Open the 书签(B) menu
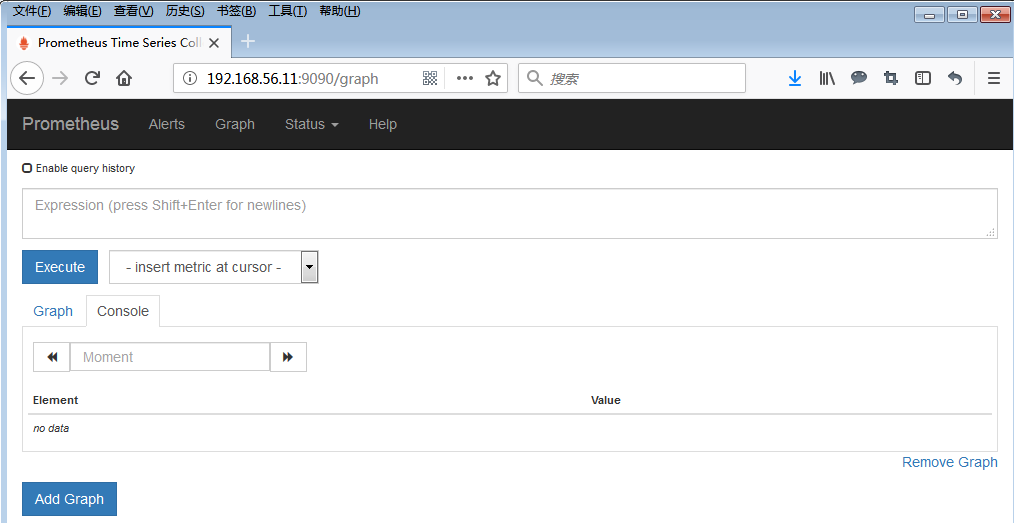Image resolution: width=1014 pixels, height=523 pixels. [236, 11]
